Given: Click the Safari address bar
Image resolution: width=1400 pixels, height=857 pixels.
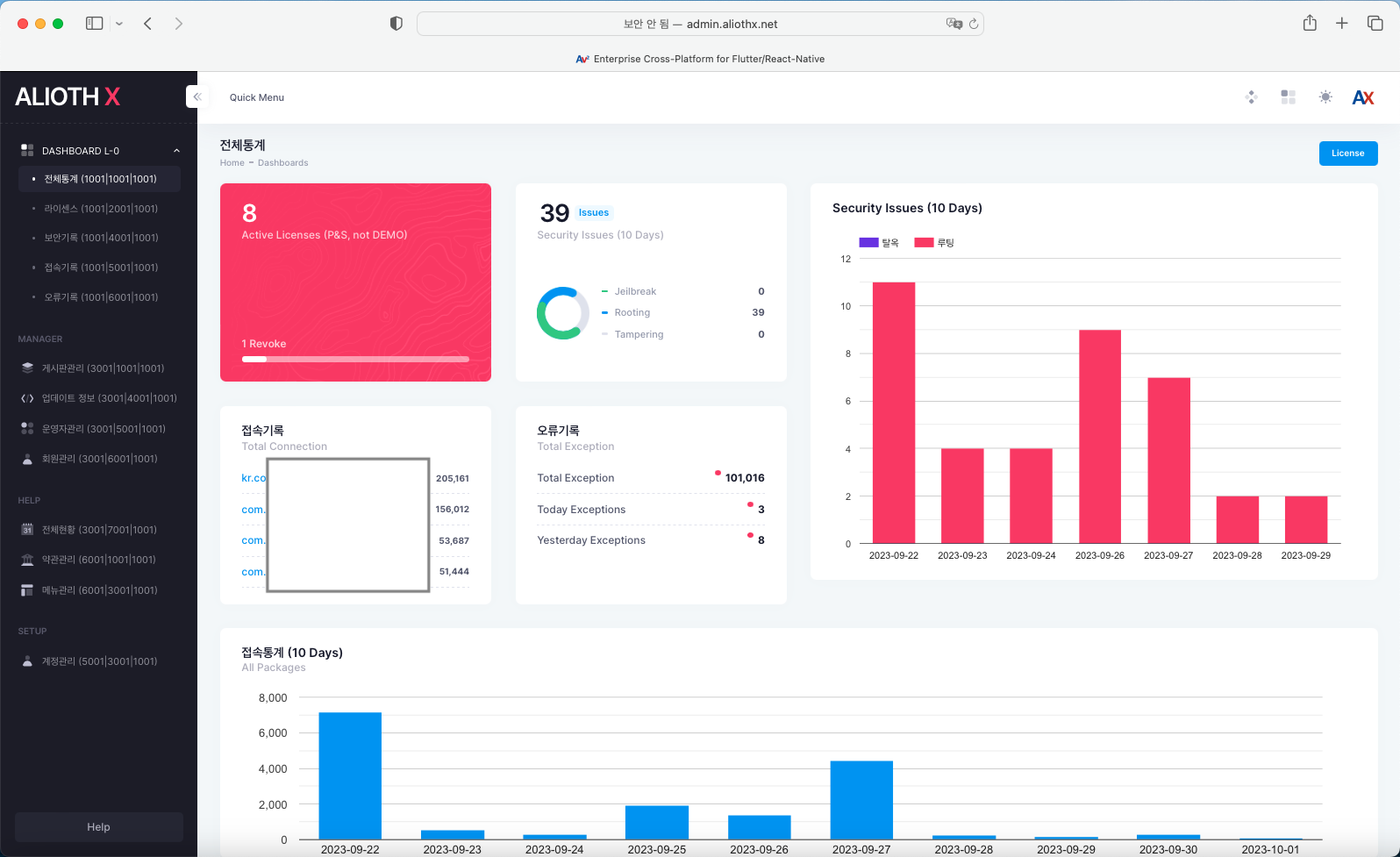Looking at the screenshot, I should [699, 24].
